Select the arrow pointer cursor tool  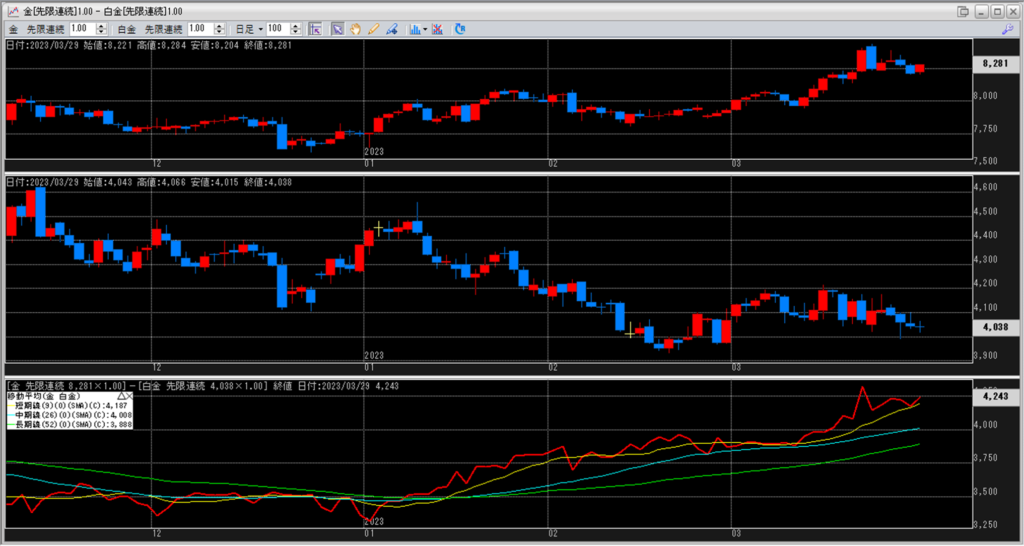point(338,29)
